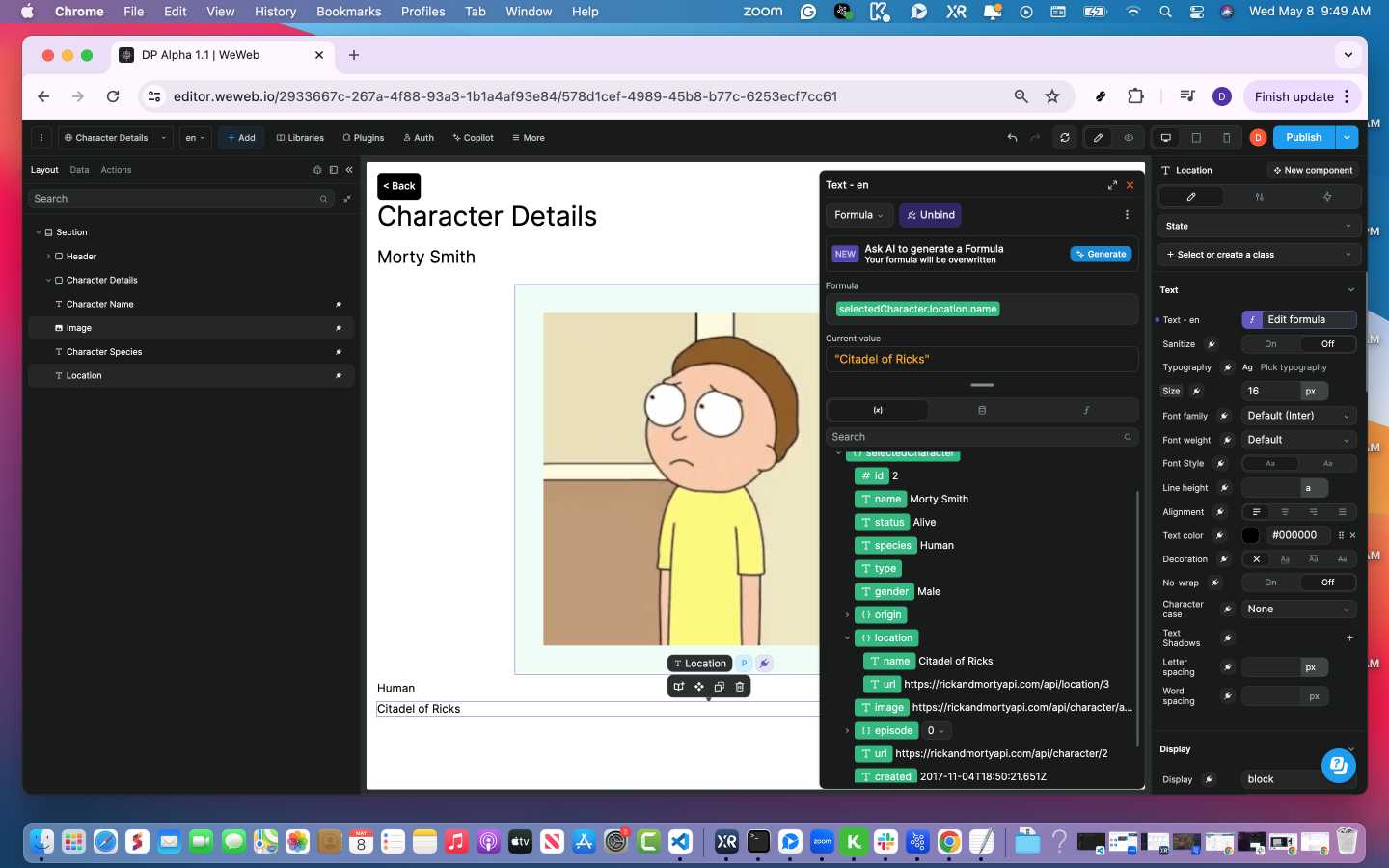Open formula popup three-dot options menu
The height and width of the screenshot is (868, 1389).
click(1127, 215)
